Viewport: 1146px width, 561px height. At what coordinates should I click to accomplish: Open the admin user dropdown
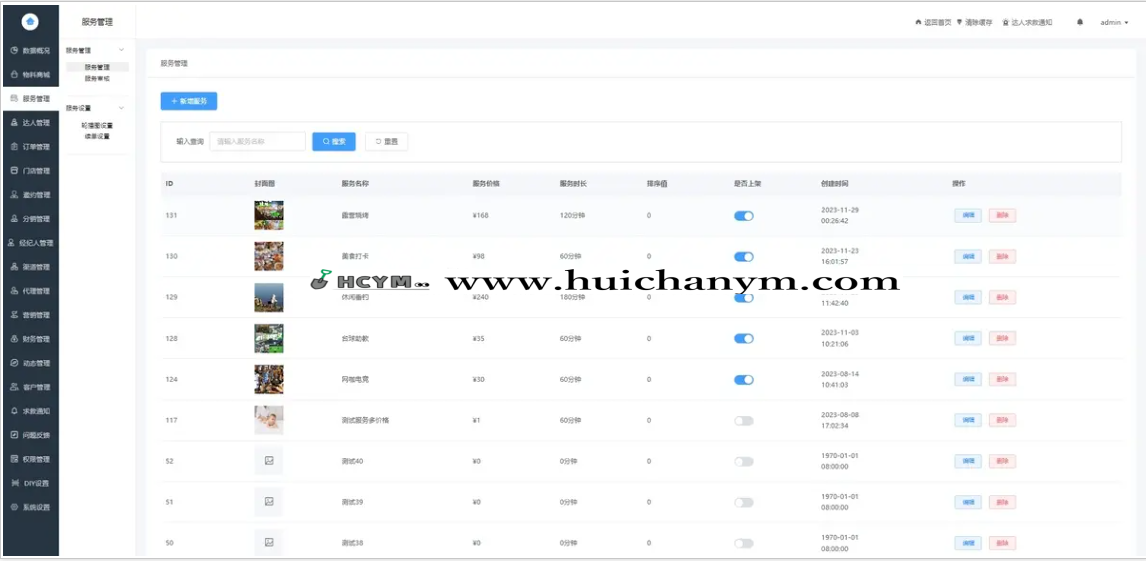pos(1114,23)
